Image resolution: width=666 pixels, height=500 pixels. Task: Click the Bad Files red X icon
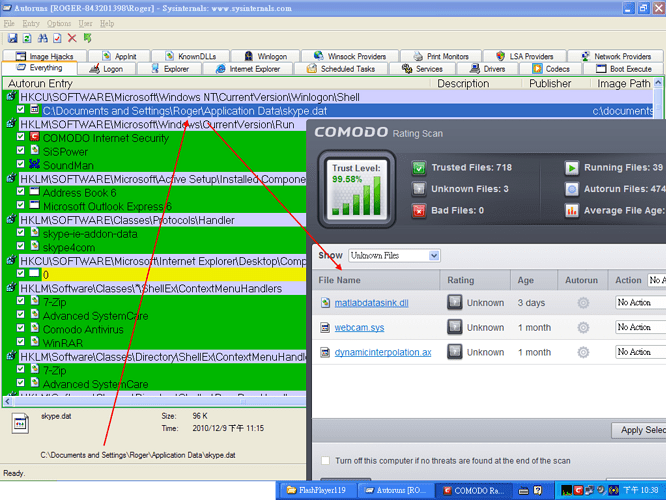pyautogui.click(x=419, y=210)
